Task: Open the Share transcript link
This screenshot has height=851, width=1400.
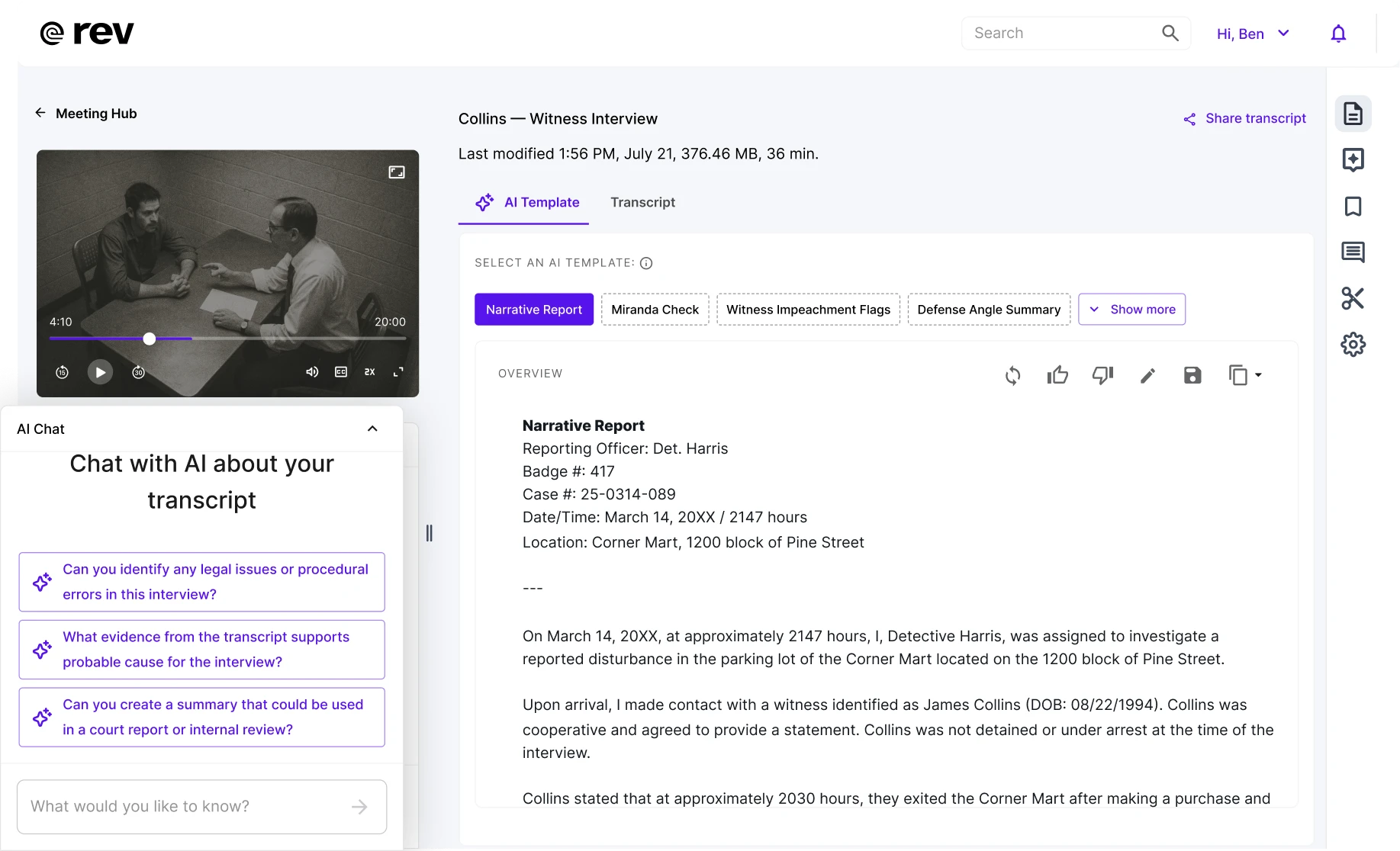Action: coord(1244,118)
